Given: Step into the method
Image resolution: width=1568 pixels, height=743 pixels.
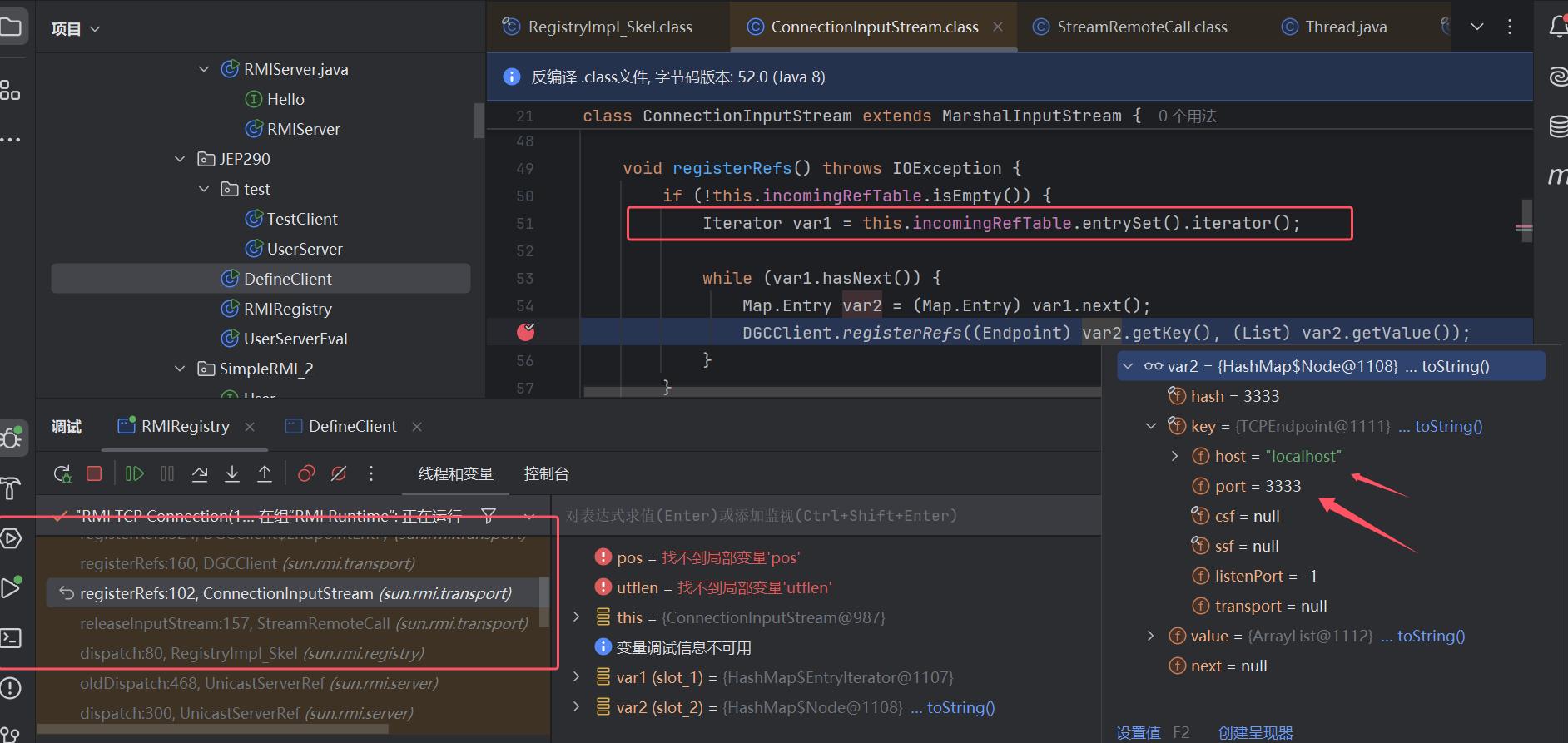Looking at the screenshot, I should coord(232,473).
